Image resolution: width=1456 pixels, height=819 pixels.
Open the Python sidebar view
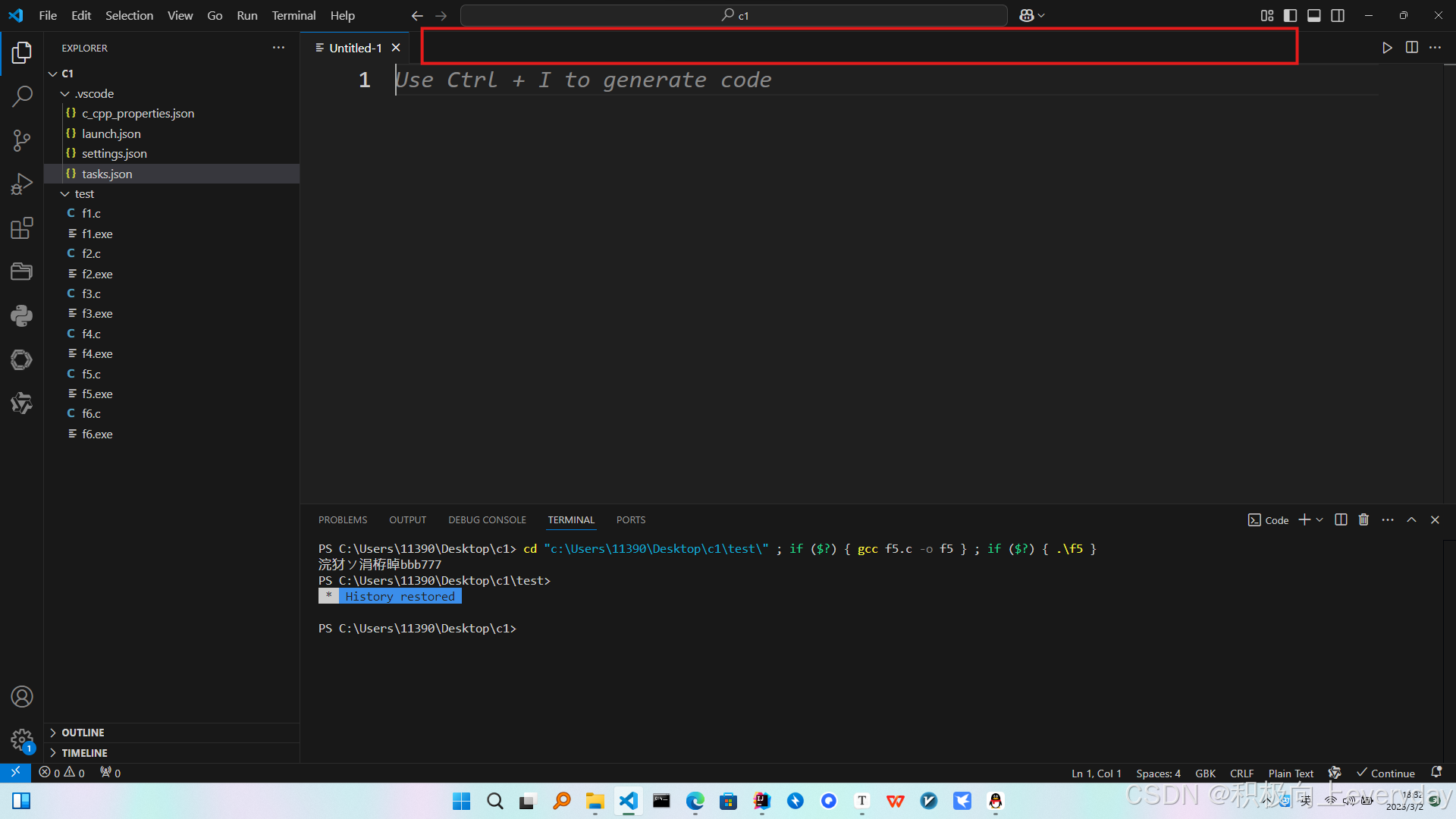click(22, 315)
